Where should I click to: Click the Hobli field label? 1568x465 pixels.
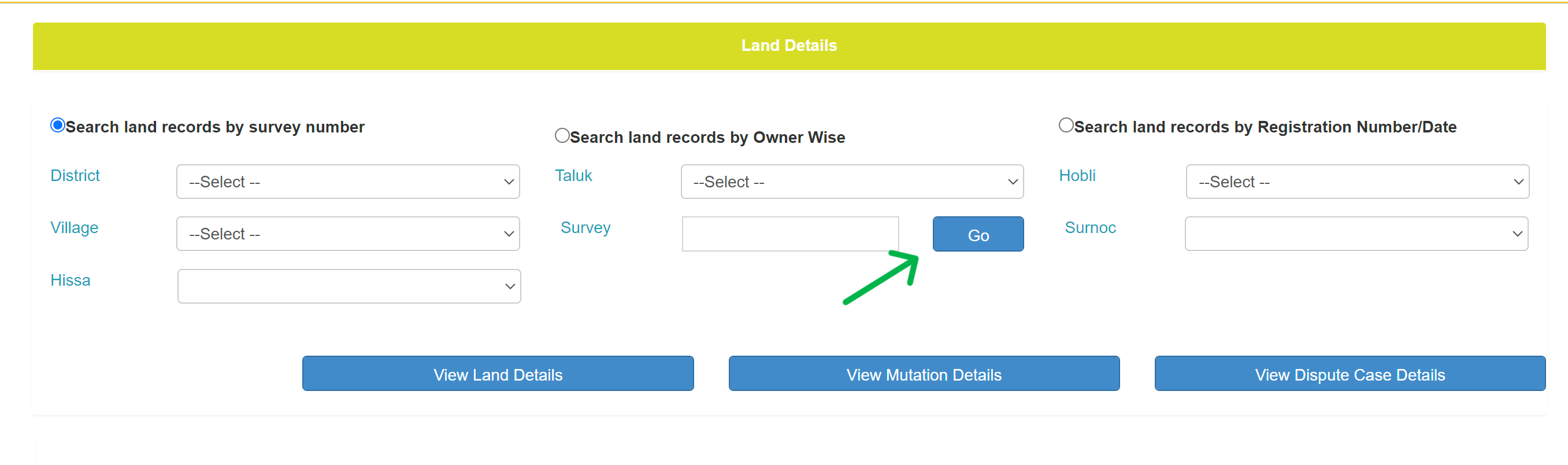[x=1077, y=175]
